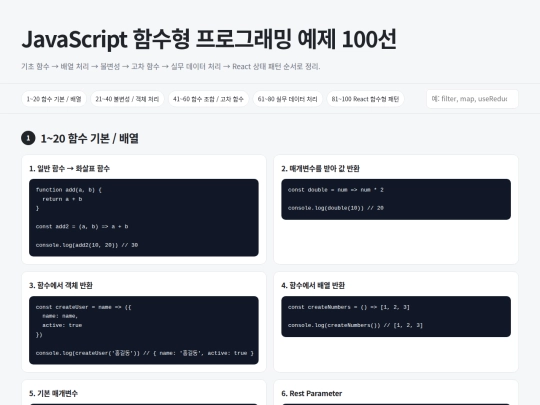Click the subtitle starting with 기초 함수
Viewport: 540px width, 405px height.
[171, 66]
